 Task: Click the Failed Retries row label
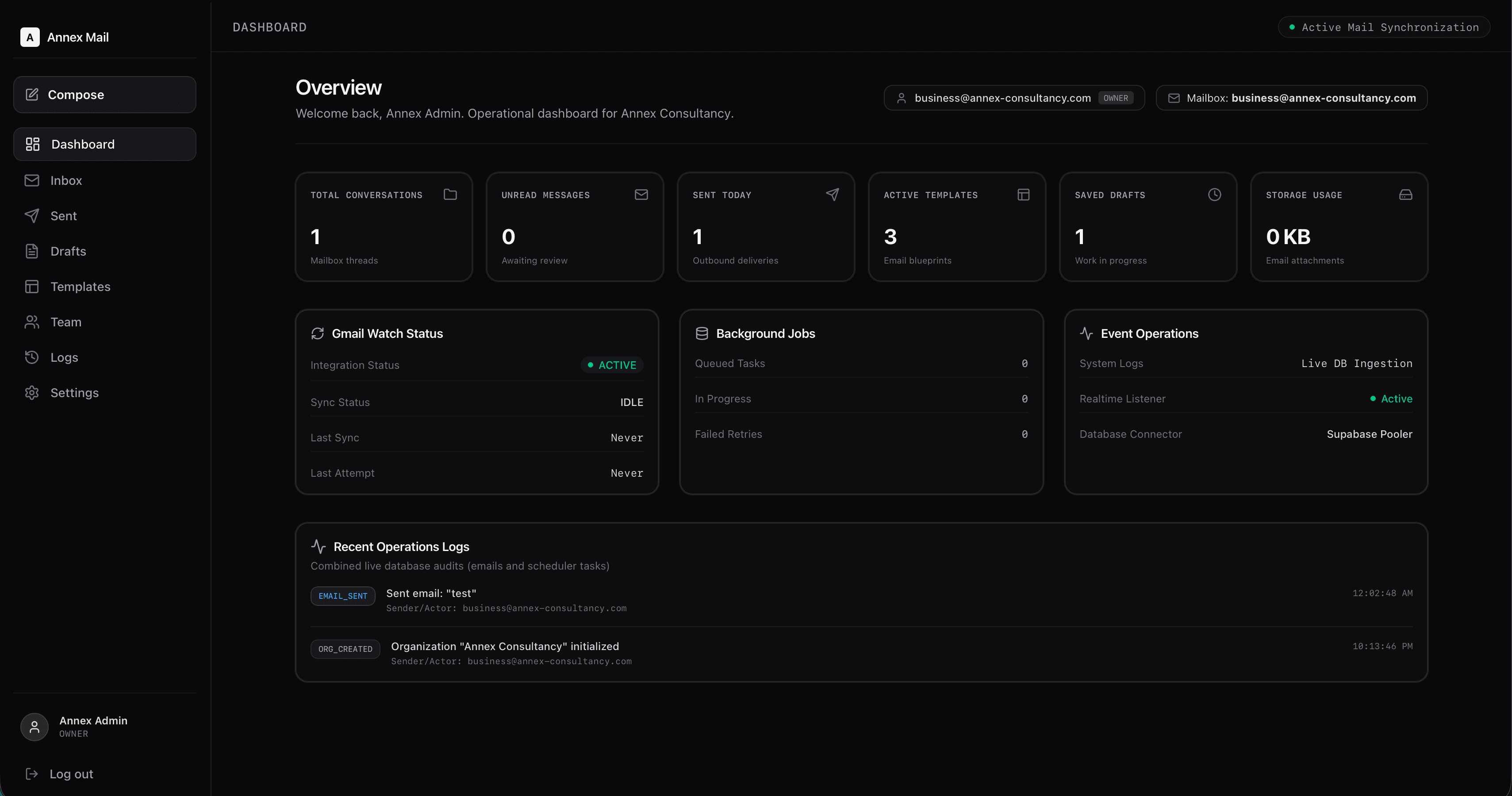[729, 434]
